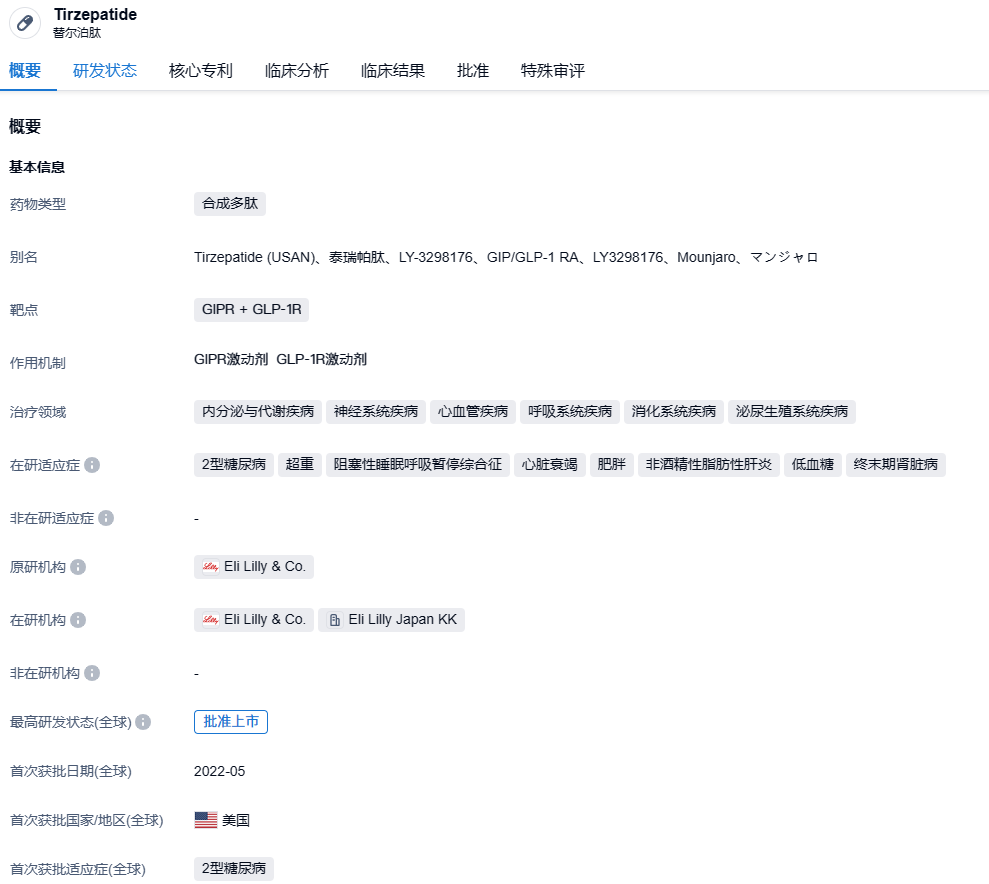Click info icon next to 在研适应症
The width and height of the screenshot is (989, 884).
click(x=92, y=465)
